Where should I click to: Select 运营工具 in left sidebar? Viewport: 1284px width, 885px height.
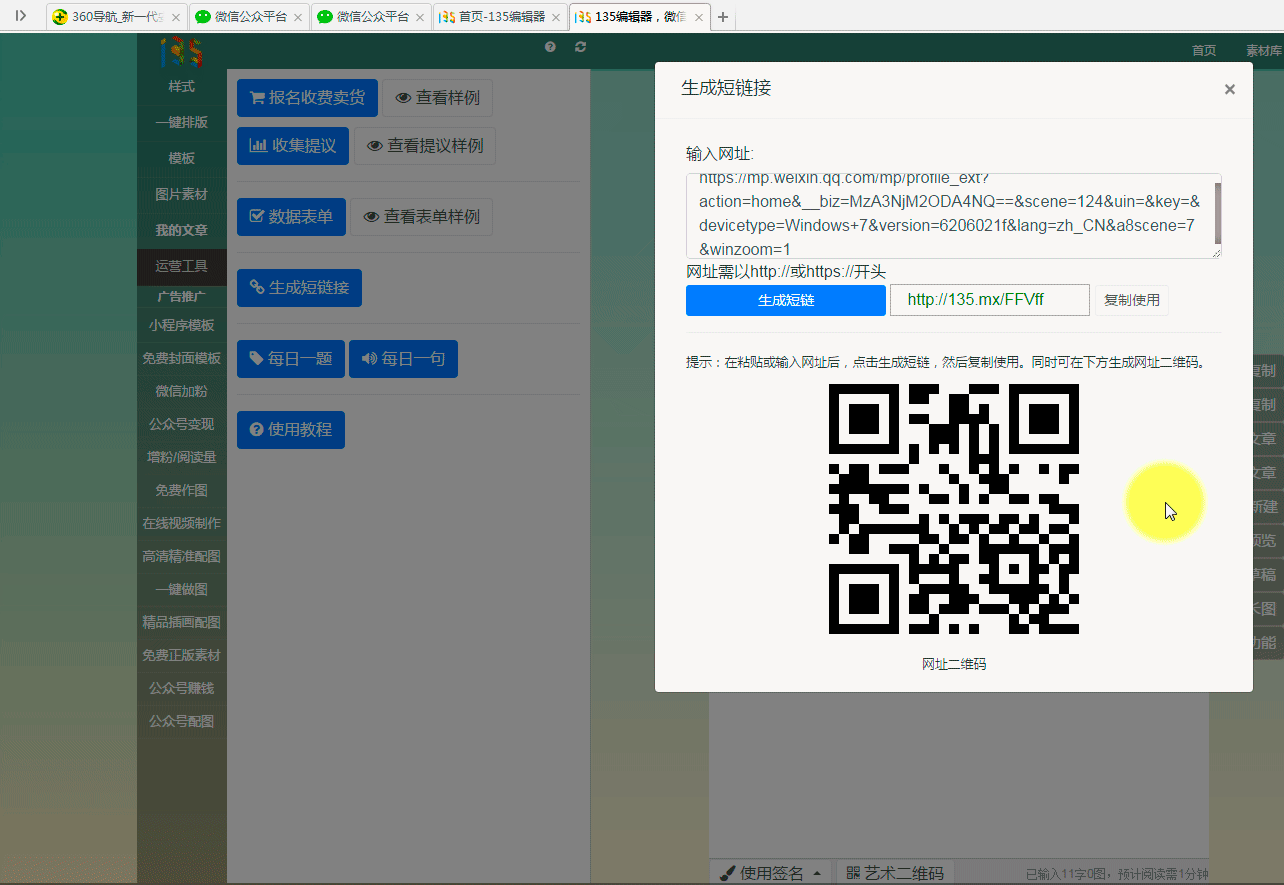point(181,266)
